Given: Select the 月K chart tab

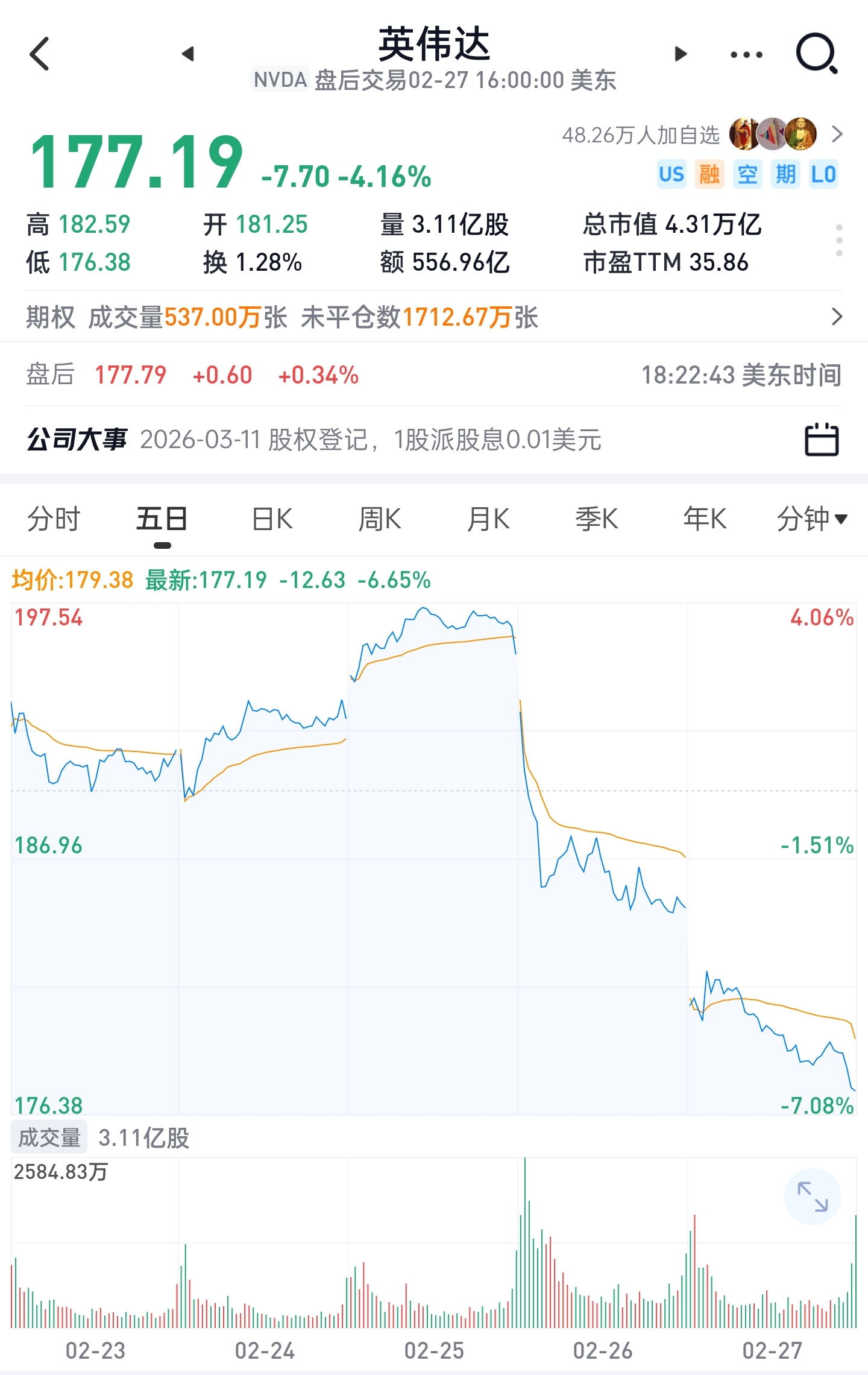Looking at the screenshot, I should 488,519.
